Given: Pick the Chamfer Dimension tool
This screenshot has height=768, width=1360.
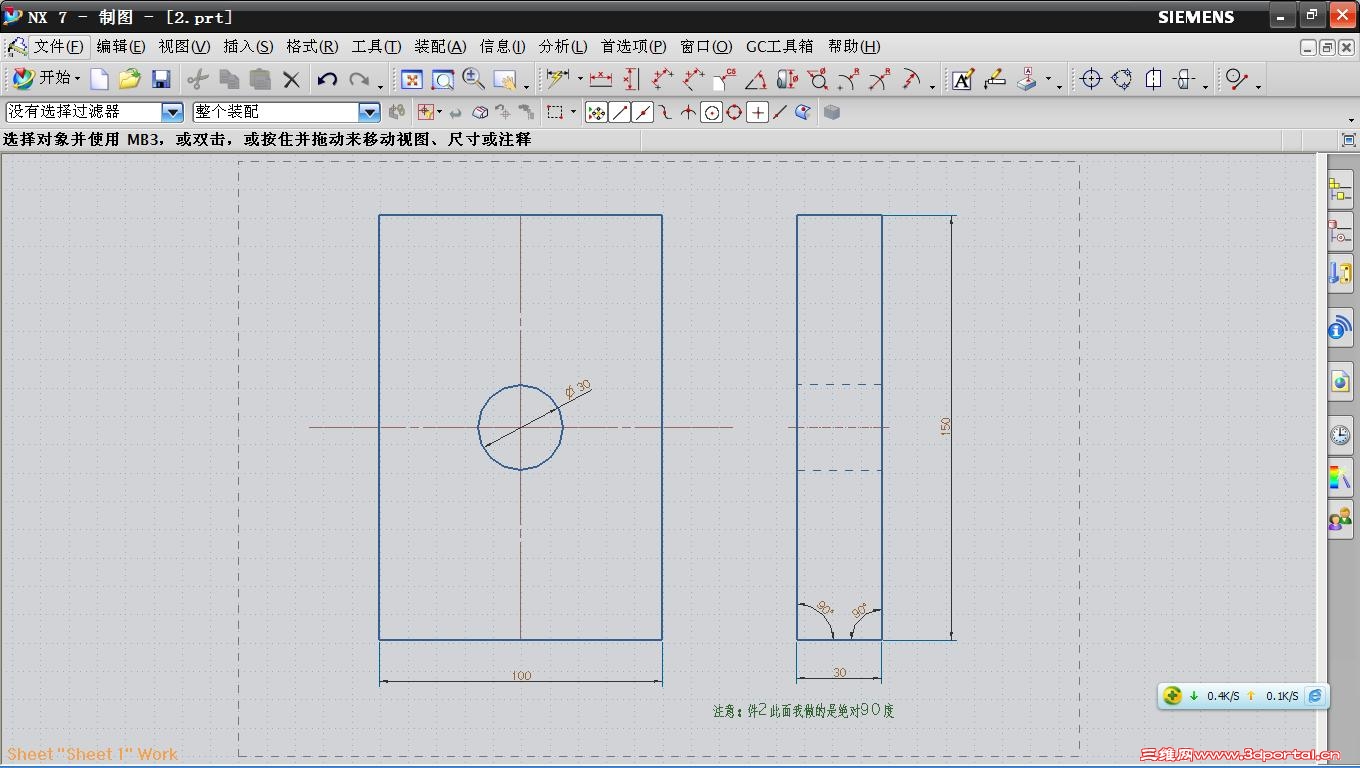Looking at the screenshot, I should [x=725, y=79].
